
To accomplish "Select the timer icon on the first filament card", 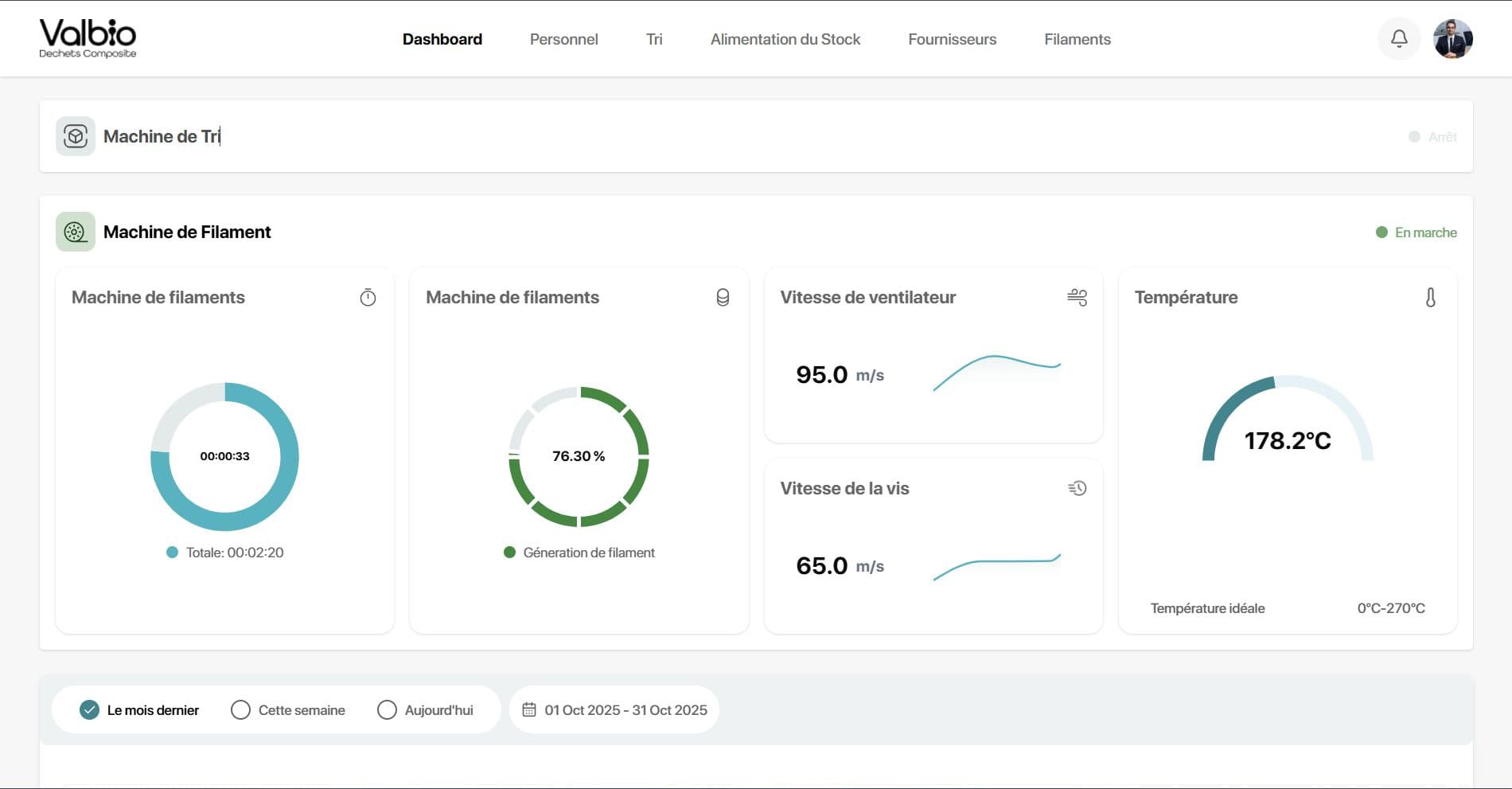I will click(368, 298).
